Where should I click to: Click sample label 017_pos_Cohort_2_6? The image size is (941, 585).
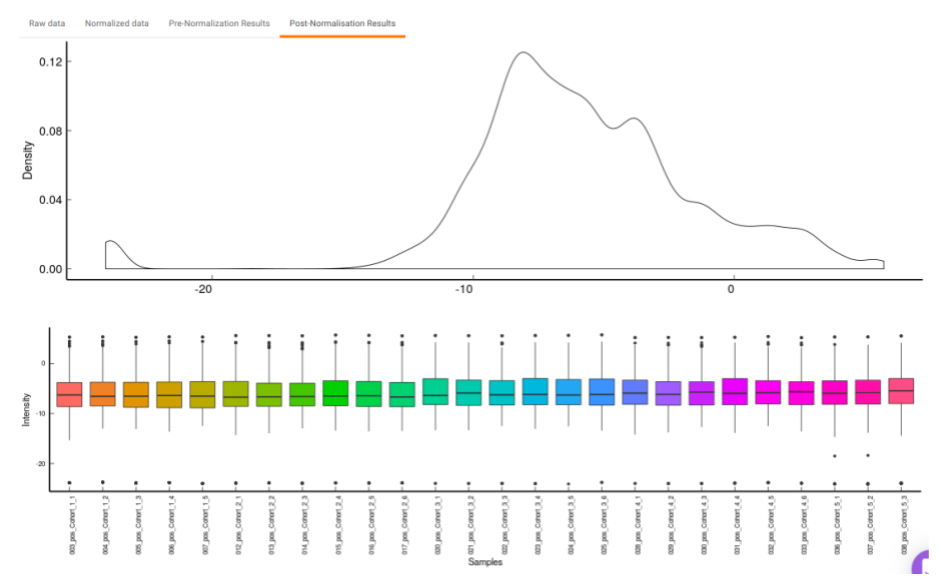click(405, 526)
